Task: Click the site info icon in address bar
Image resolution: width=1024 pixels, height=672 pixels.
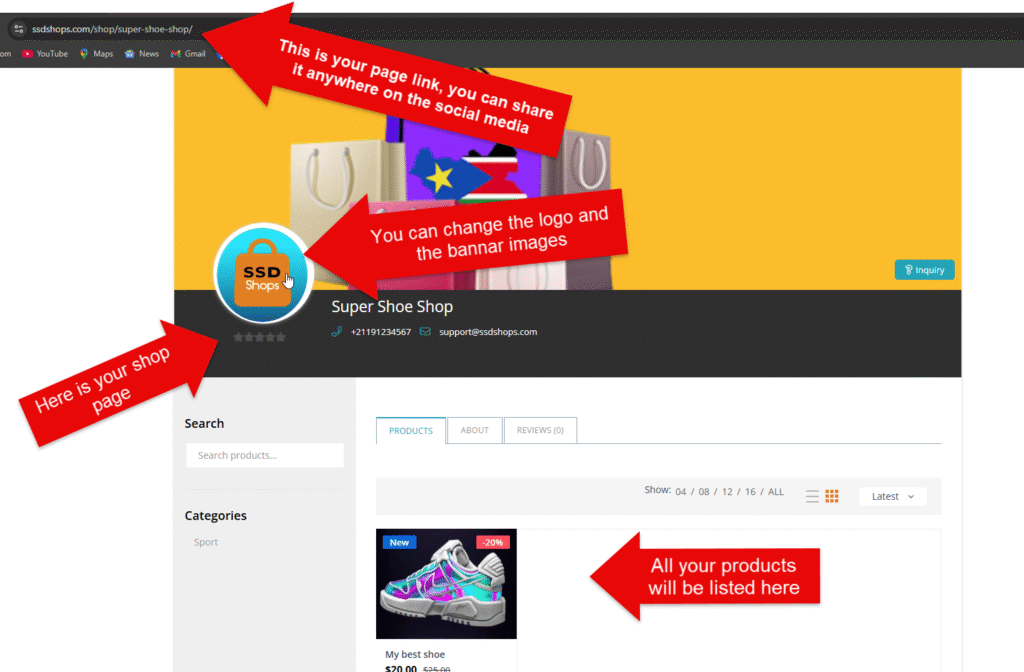Action: (18, 29)
